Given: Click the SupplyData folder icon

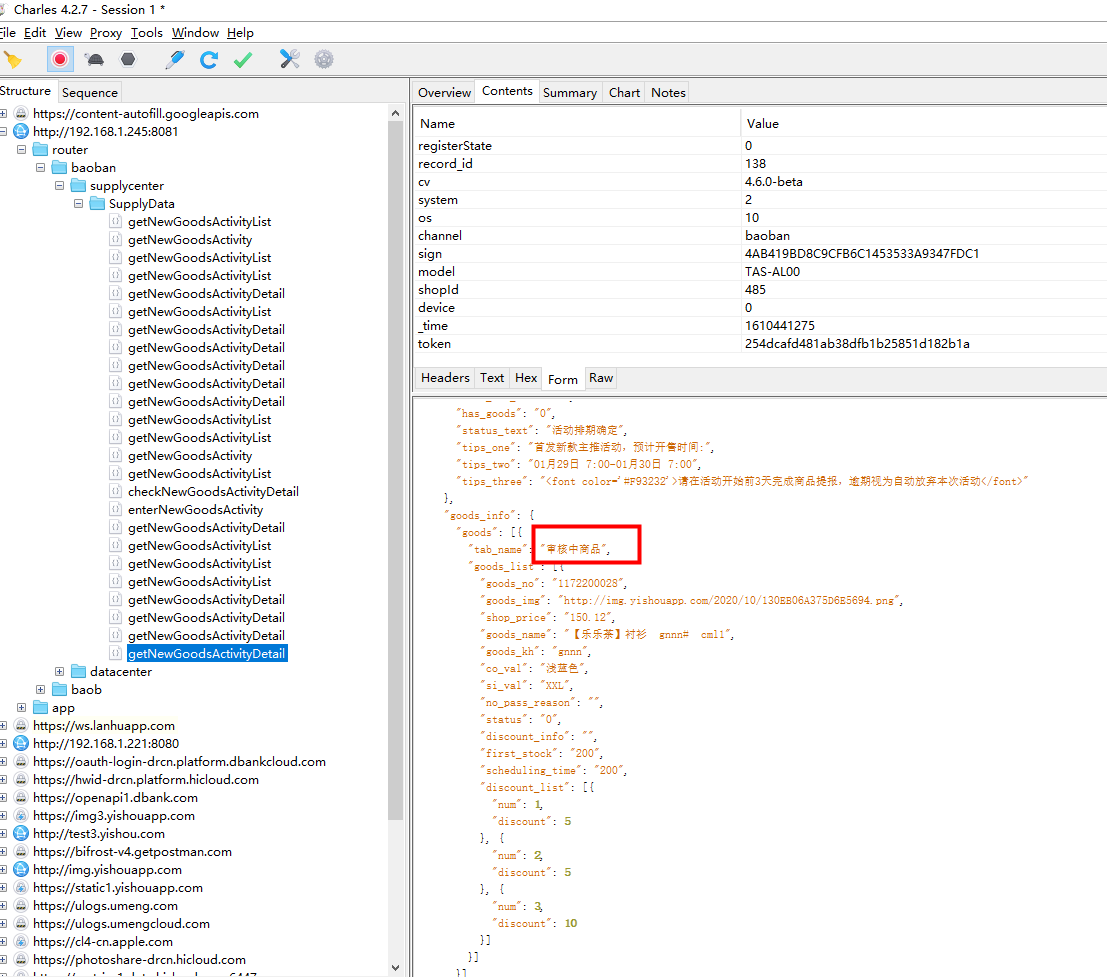Looking at the screenshot, I should [97, 203].
